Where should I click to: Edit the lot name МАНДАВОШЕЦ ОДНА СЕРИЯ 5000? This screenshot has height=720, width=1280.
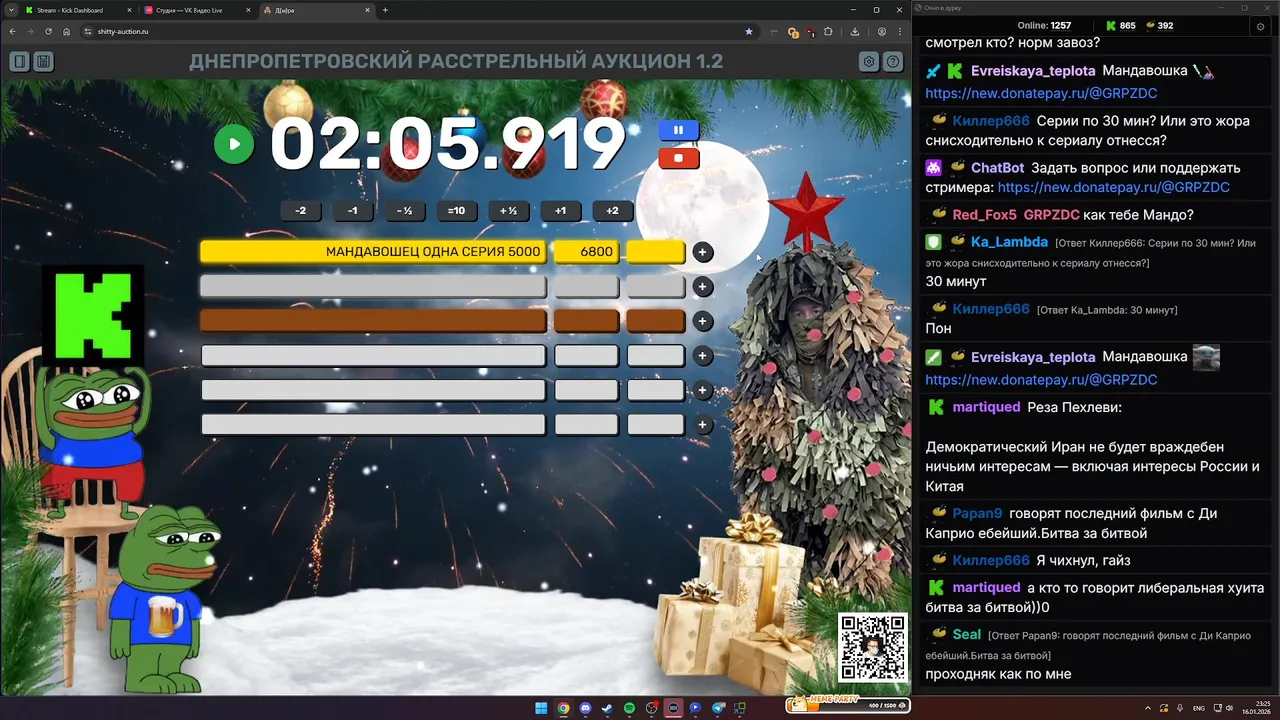[x=373, y=252]
